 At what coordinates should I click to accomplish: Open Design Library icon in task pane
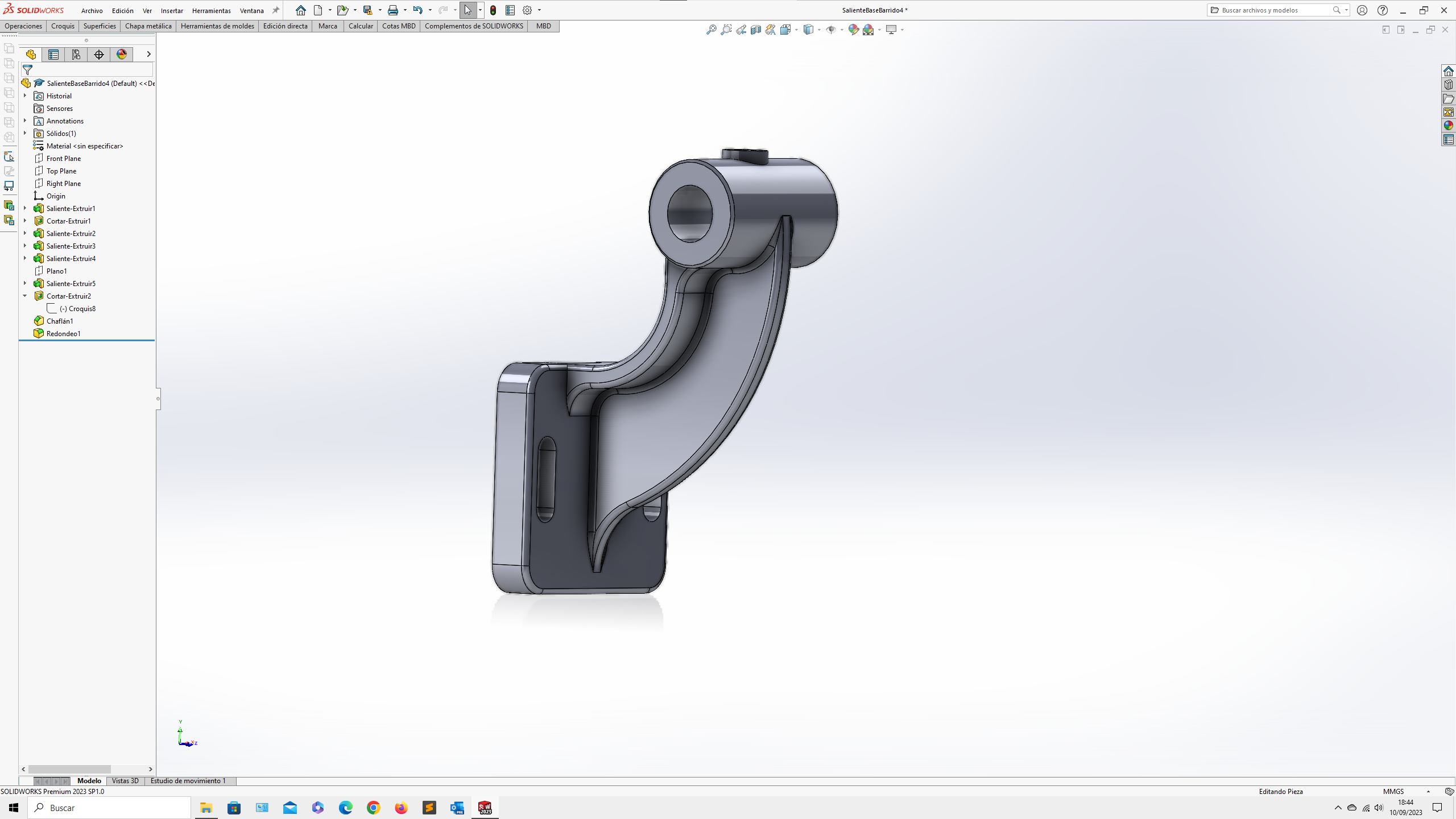tap(1449, 85)
